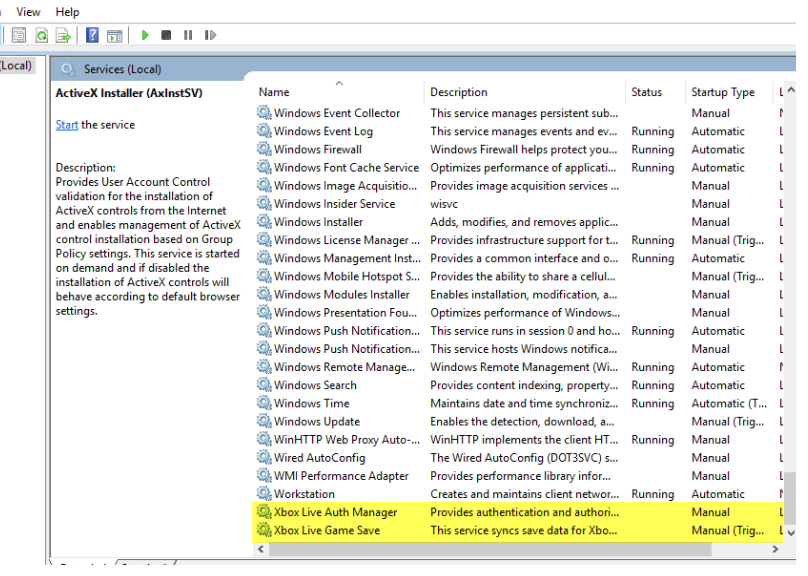Click the Start the service link
Image resolution: width=808 pixels, height=576 pixels.
pos(67,125)
